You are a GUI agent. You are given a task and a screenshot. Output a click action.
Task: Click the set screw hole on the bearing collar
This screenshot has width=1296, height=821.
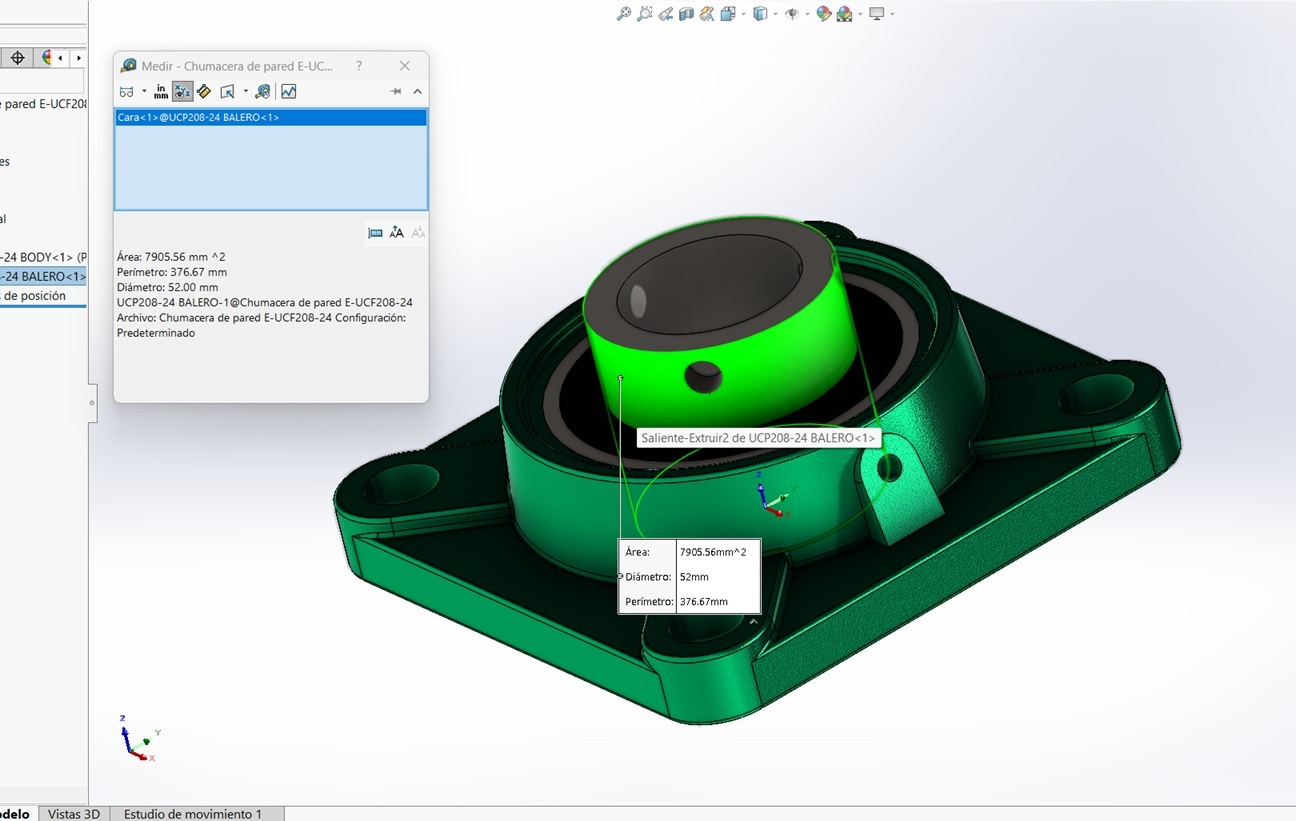point(703,377)
